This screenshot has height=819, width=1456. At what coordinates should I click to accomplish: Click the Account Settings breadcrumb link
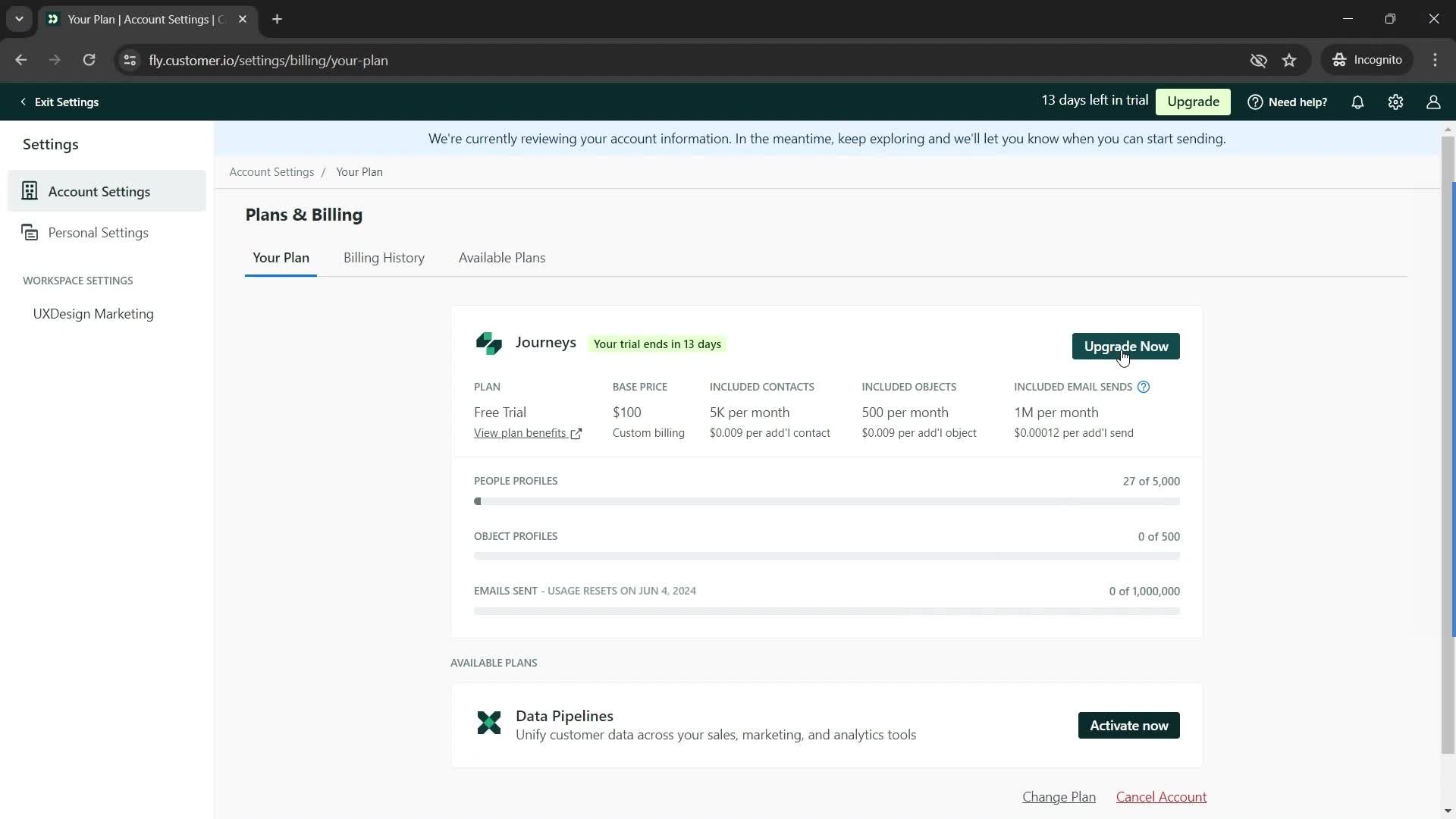(x=272, y=172)
